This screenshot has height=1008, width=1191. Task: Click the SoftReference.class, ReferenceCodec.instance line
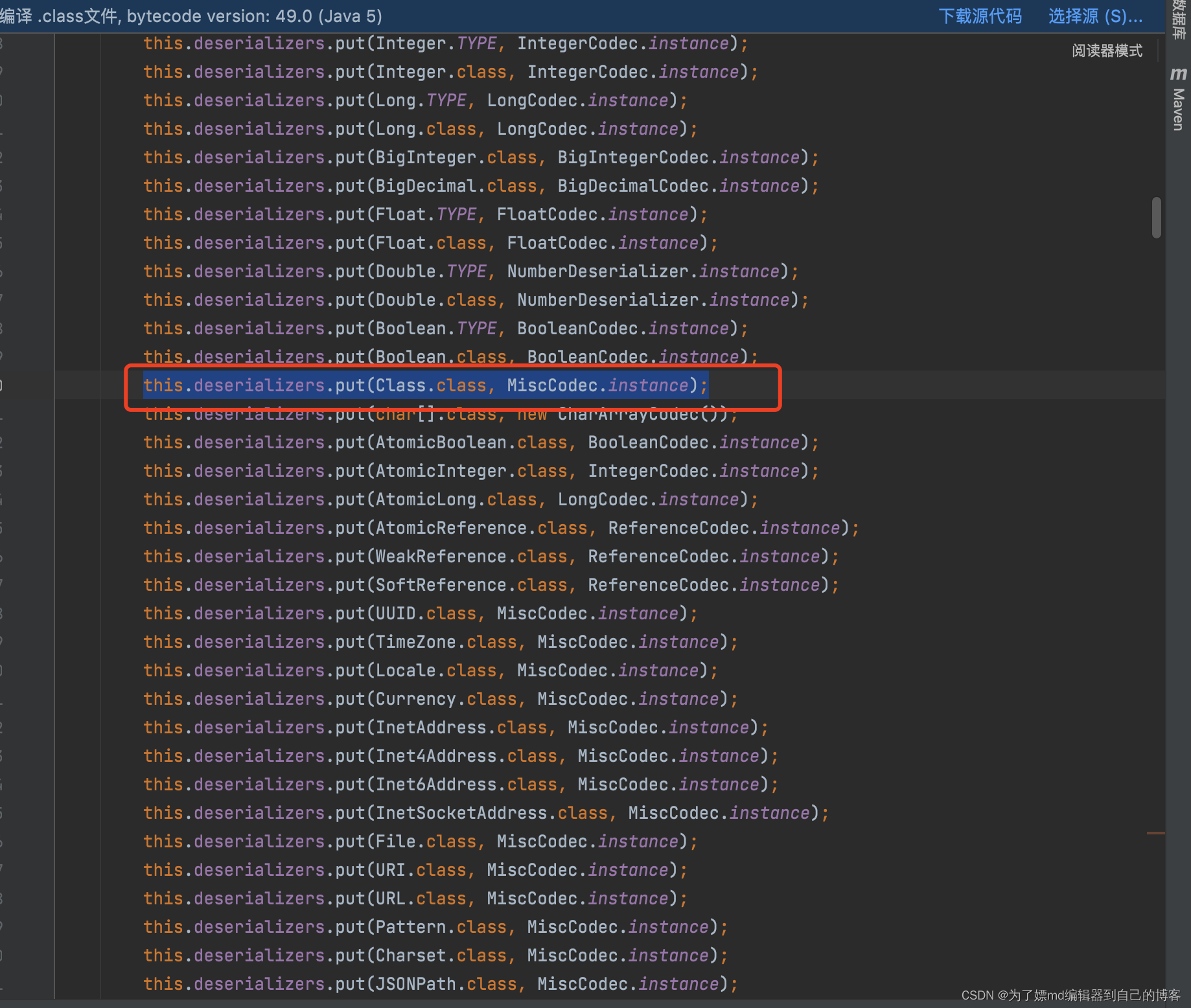click(x=491, y=585)
